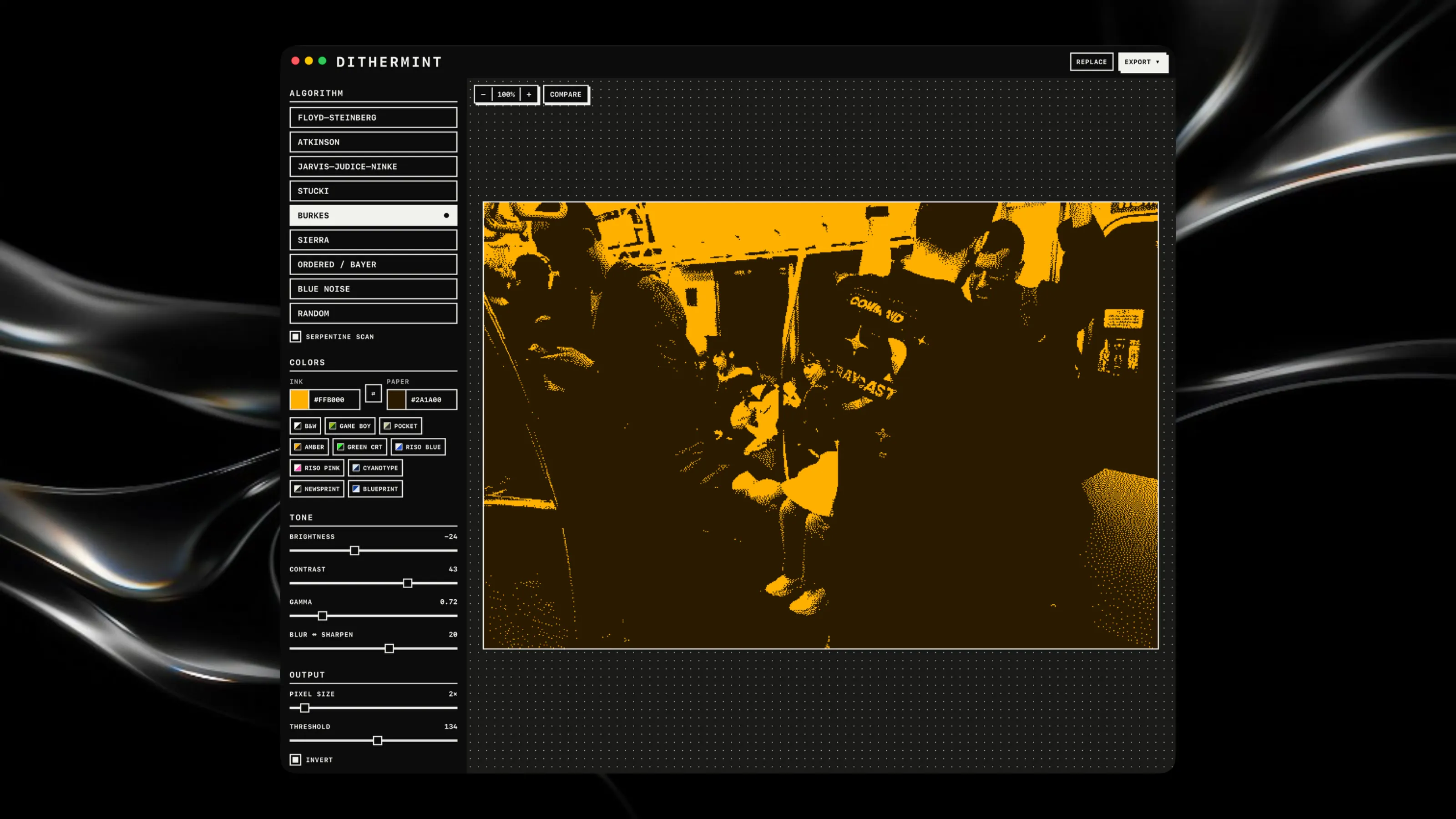Select the Ordered / Bayer algorithm
This screenshot has height=819, width=1456.
click(373, 264)
